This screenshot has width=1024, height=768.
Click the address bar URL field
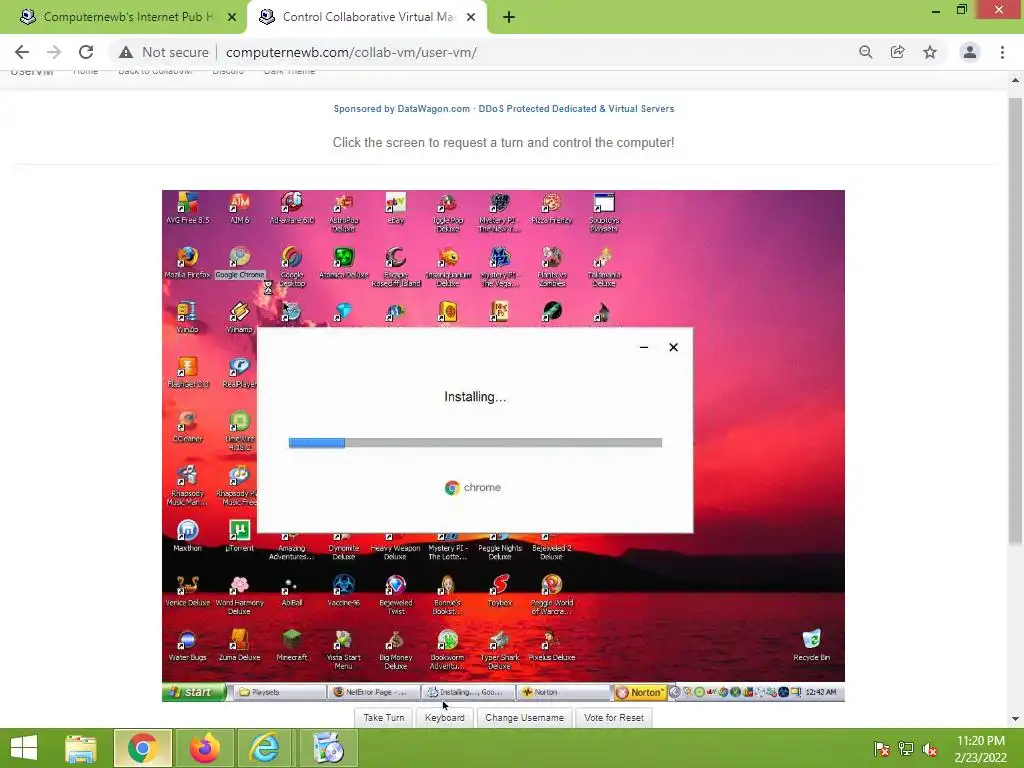click(x=351, y=52)
